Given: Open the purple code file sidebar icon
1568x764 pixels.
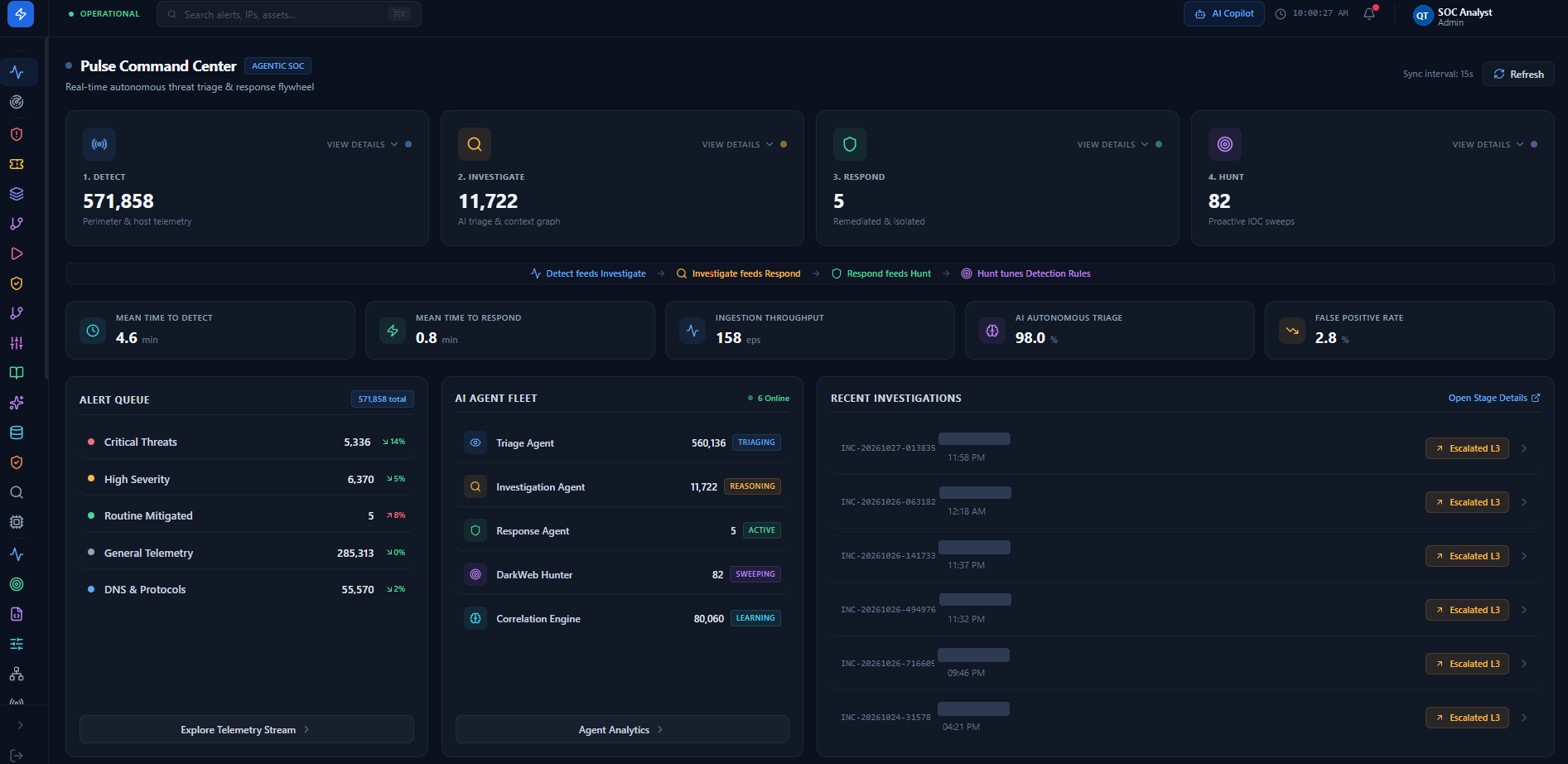Looking at the screenshot, I should click(17, 614).
